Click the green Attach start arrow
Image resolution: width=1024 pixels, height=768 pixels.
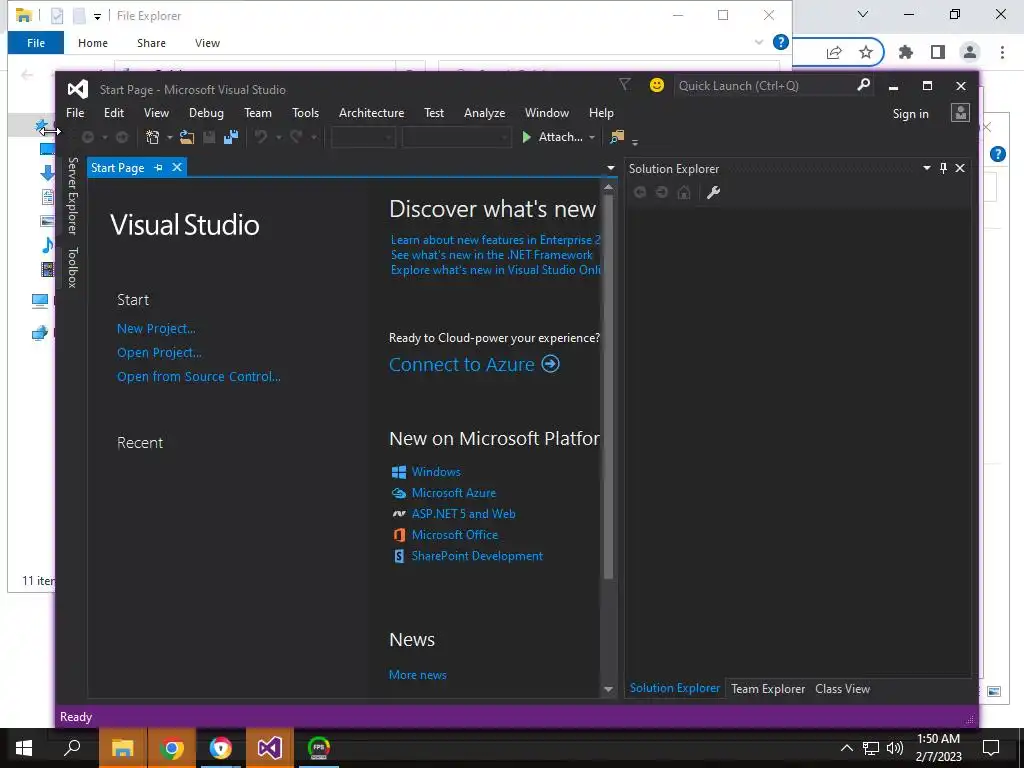pos(526,137)
